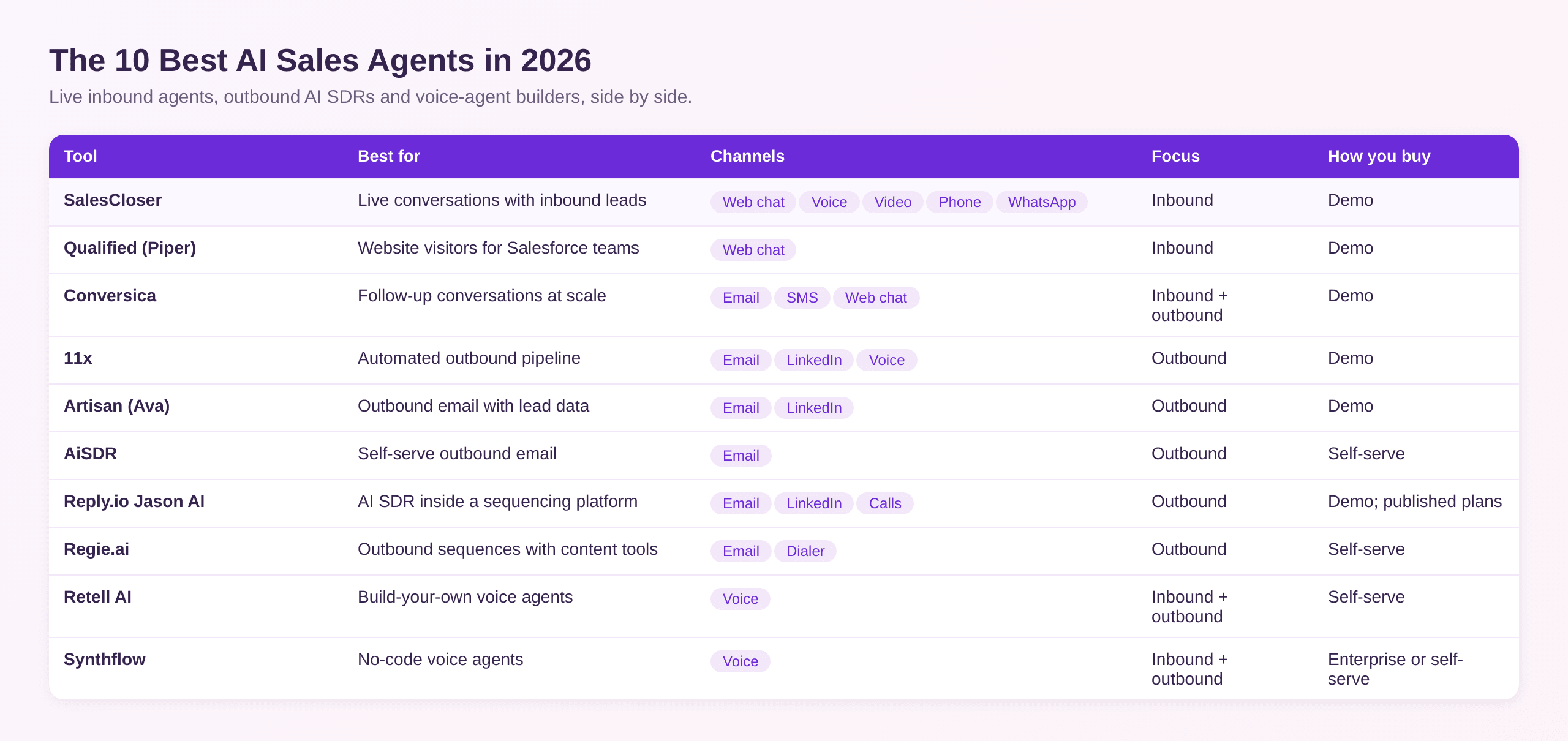Click 'Outbound sequences with content tools' text
Image resolution: width=1568 pixels, height=741 pixels.
click(x=507, y=549)
